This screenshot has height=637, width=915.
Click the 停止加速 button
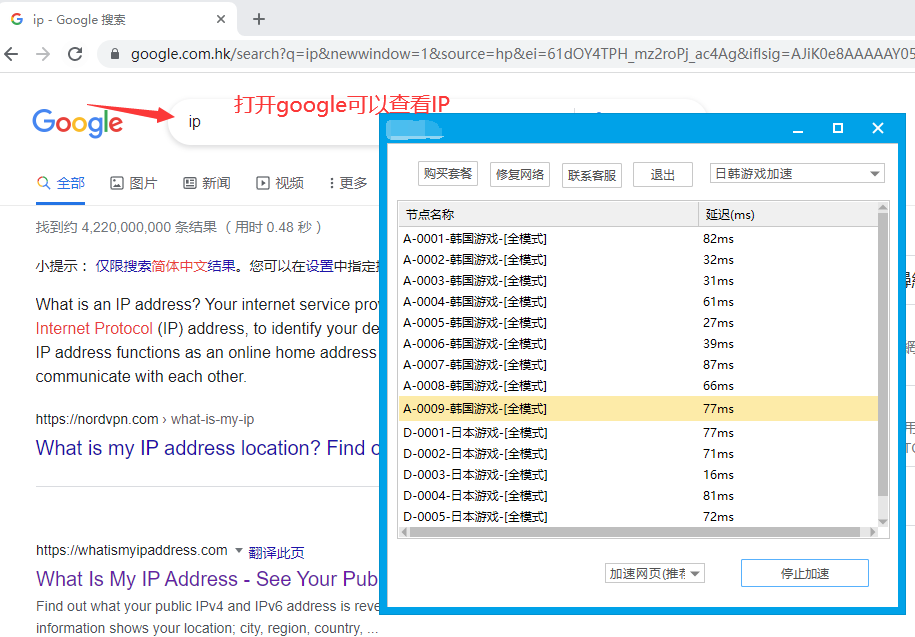point(805,573)
